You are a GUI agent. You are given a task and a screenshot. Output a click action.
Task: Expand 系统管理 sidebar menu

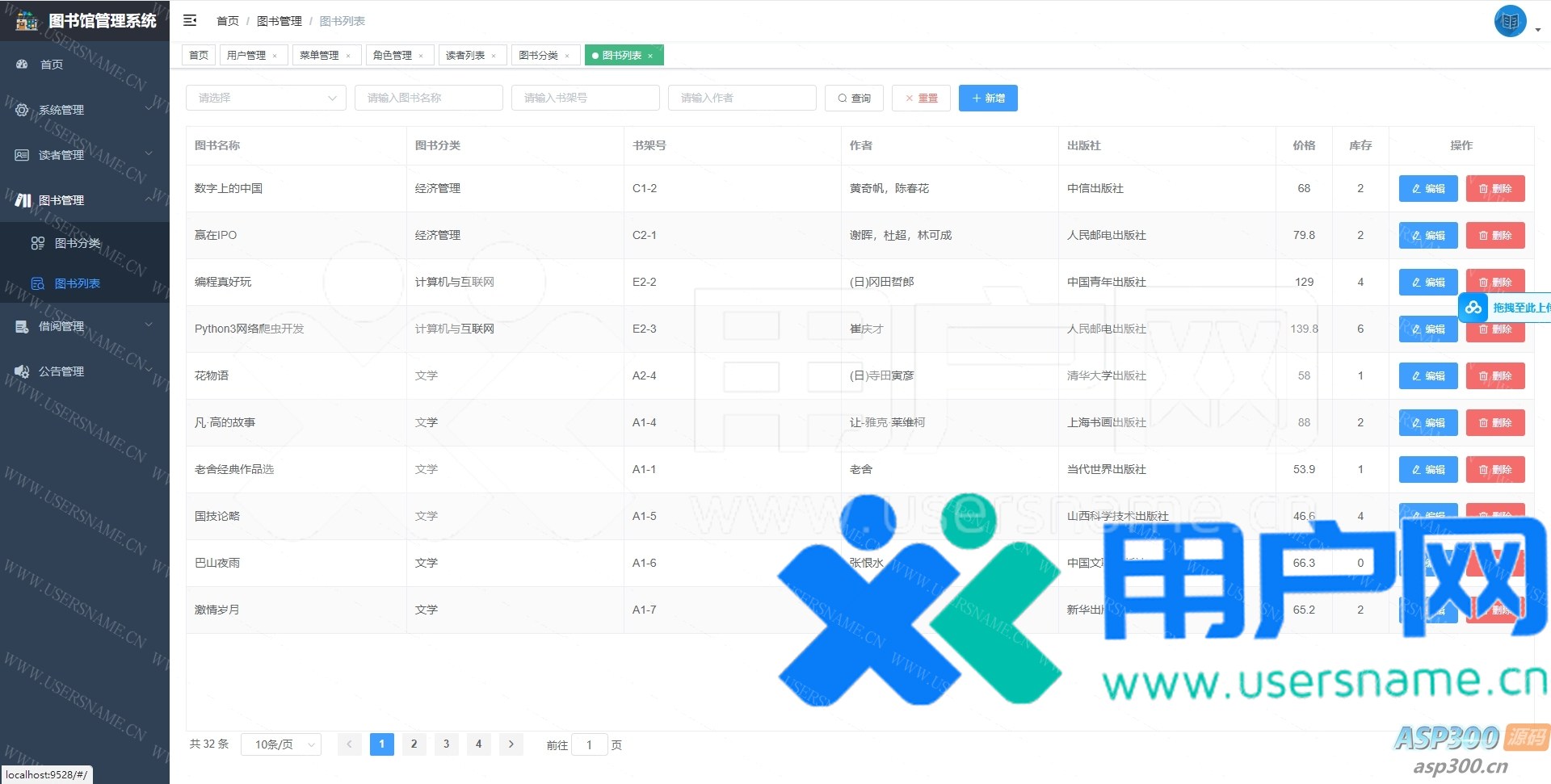point(61,110)
